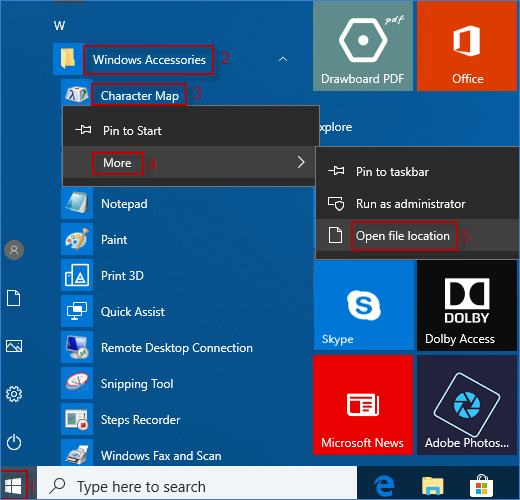Select Pin to Start
This screenshot has width=520, height=500.
[190, 130]
